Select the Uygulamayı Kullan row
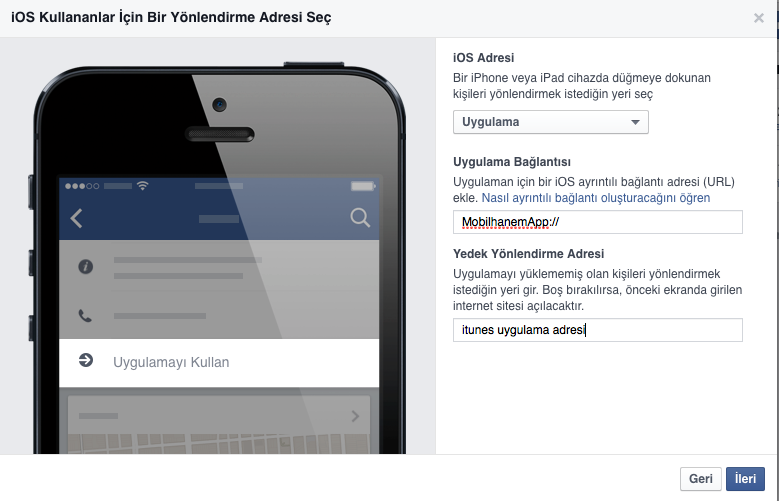The width and height of the screenshot is (779, 501). click(x=219, y=363)
